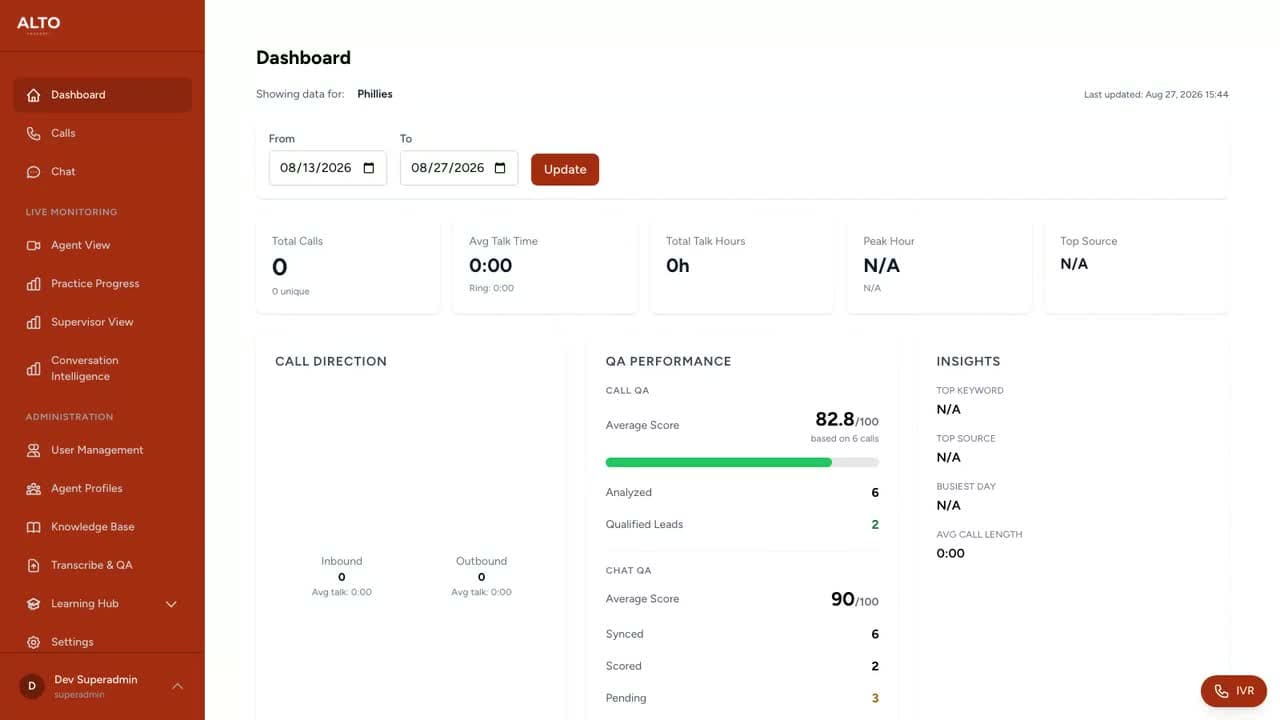Open the IVR phone button
This screenshot has height=720, width=1280.
(x=1234, y=691)
